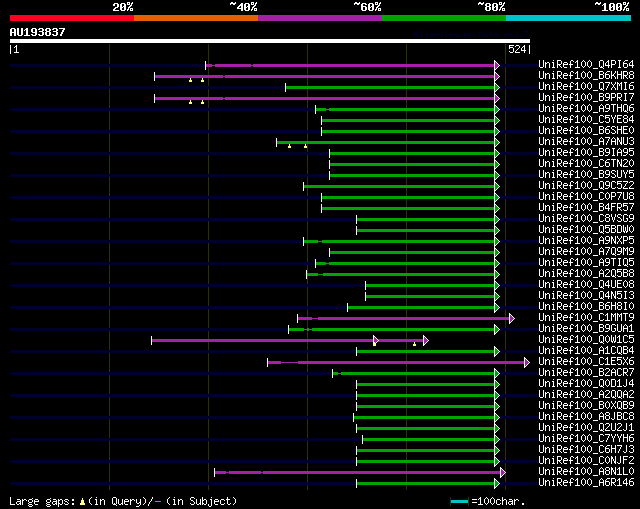640x509 pixels.
Task: Click the UniRef100_C0NJF2 label
Action: tap(586, 461)
